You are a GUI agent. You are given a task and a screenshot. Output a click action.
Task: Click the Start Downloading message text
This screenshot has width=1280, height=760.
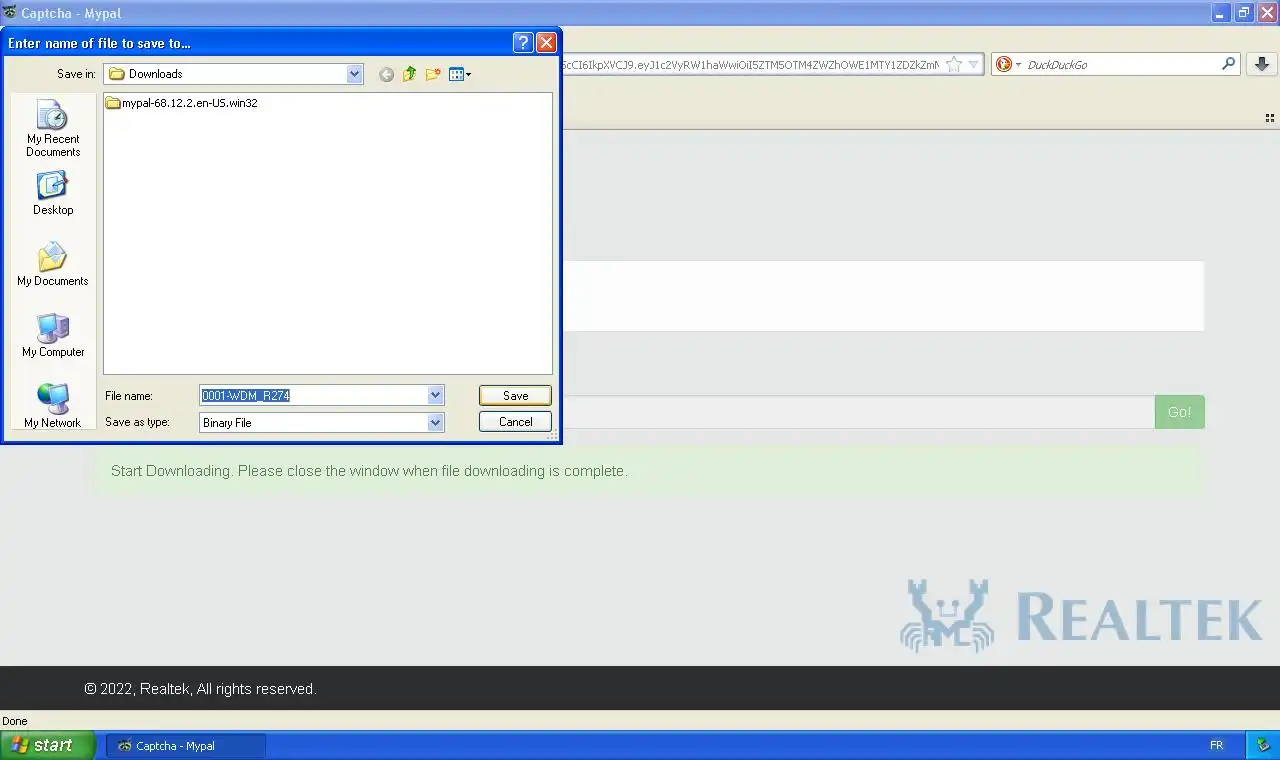pos(369,471)
